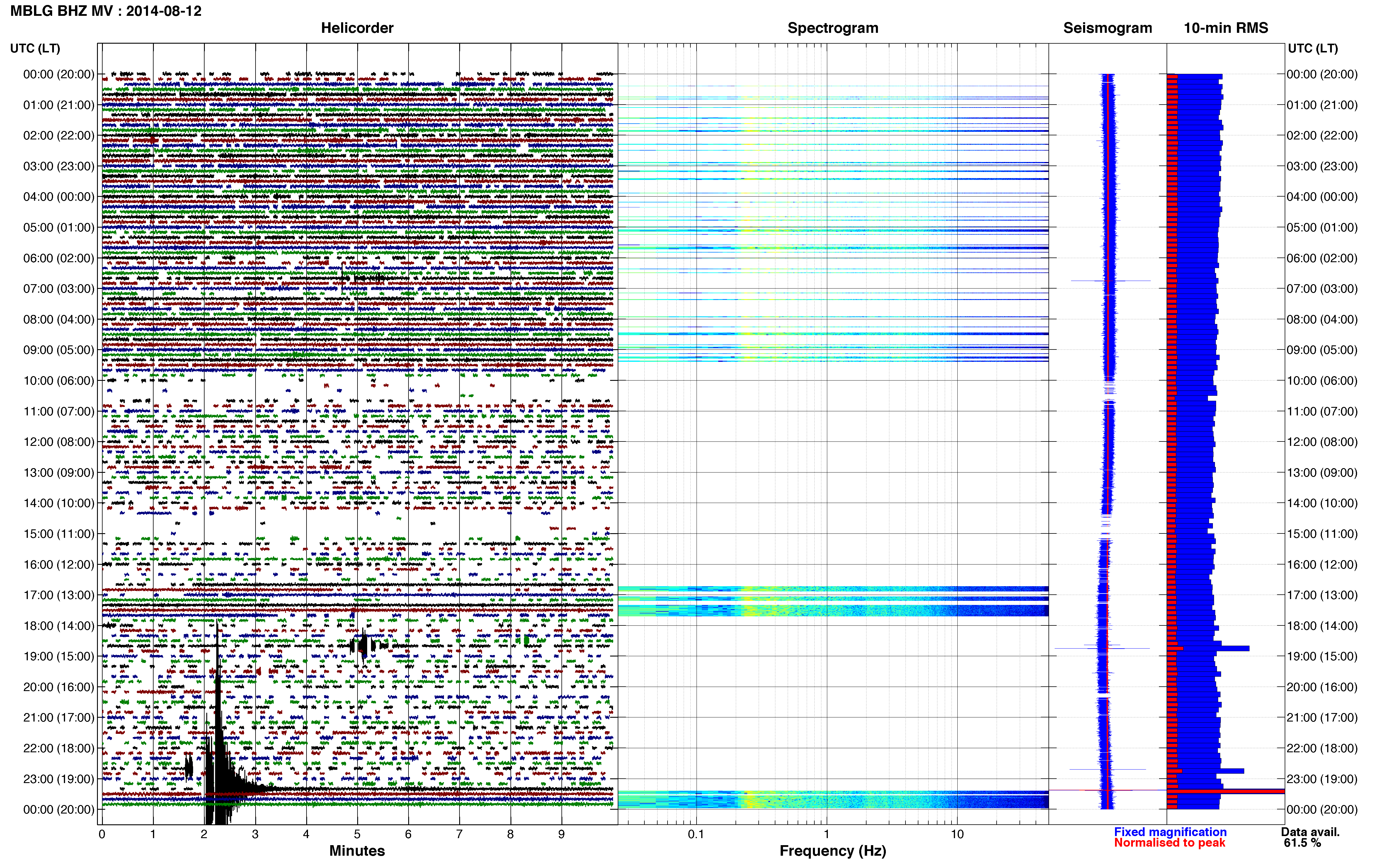
Task: Click the left "23:00 (19:00)" time label
Action: tap(59, 779)
